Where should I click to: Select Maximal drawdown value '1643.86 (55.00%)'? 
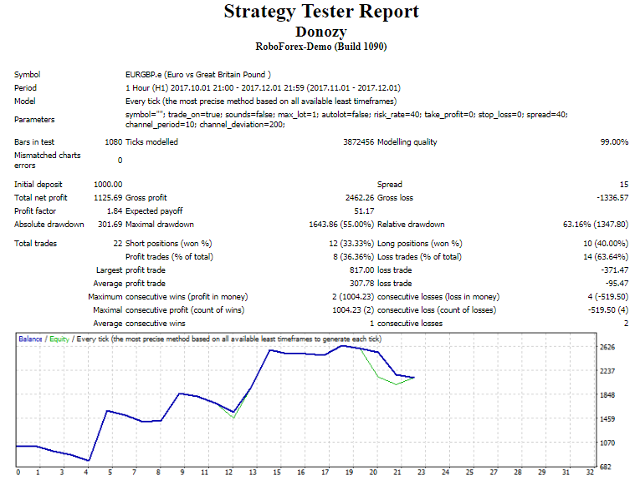click(x=341, y=224)
